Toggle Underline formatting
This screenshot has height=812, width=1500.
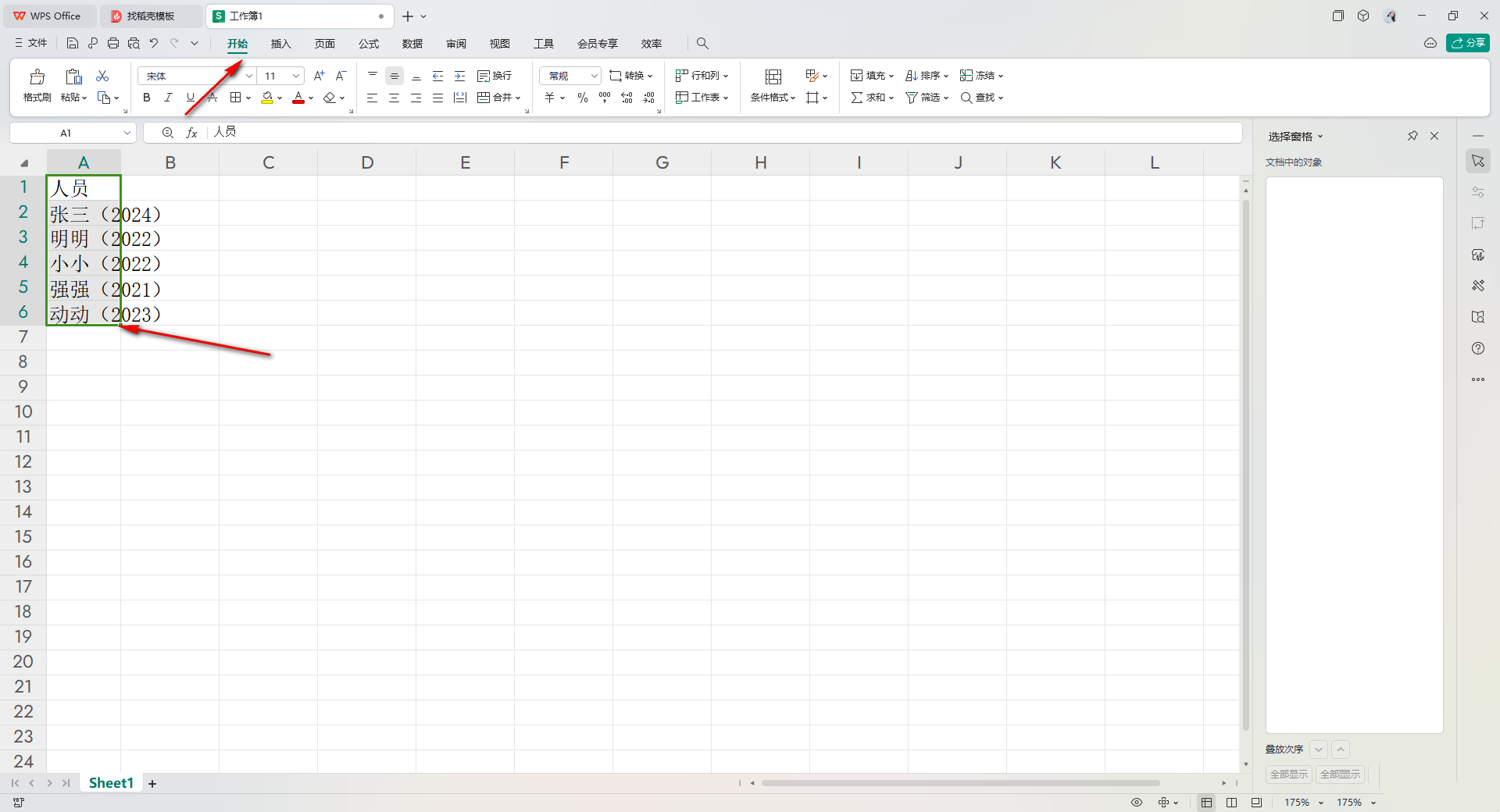pyautogui.click(x=190, y=98)
